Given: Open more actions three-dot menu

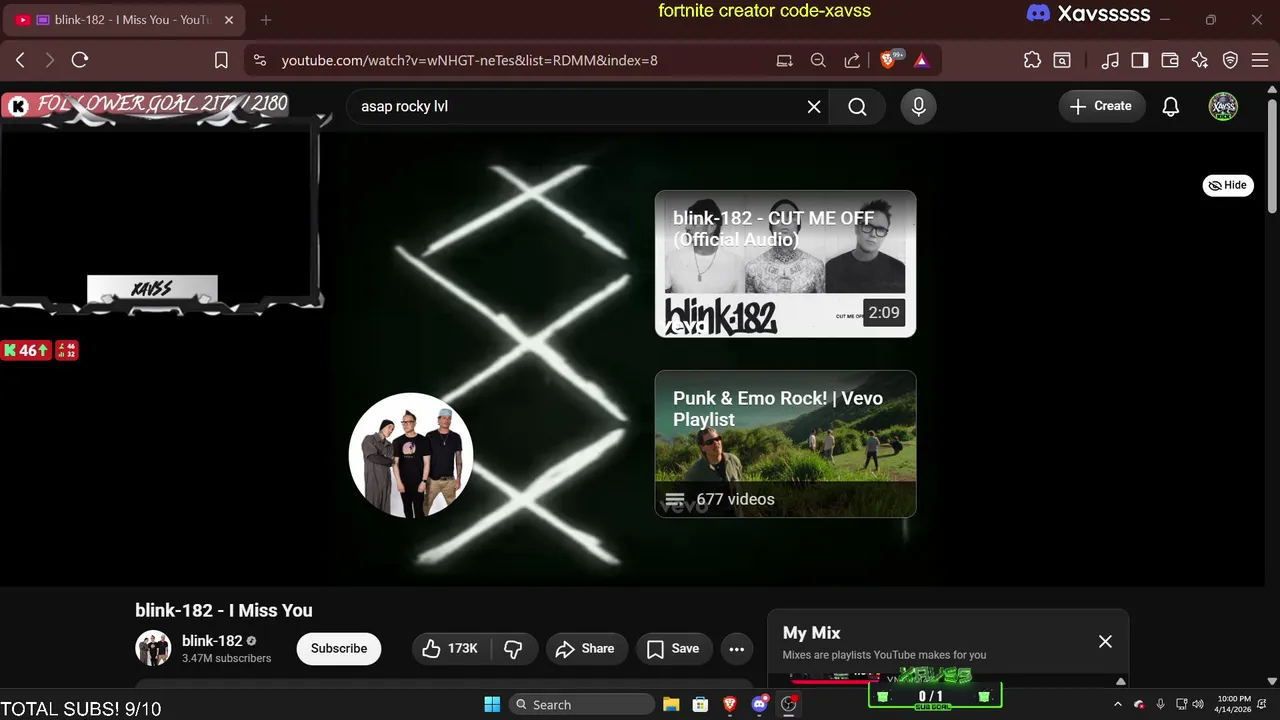Looking at the screenshot, I should pos(737,649).
